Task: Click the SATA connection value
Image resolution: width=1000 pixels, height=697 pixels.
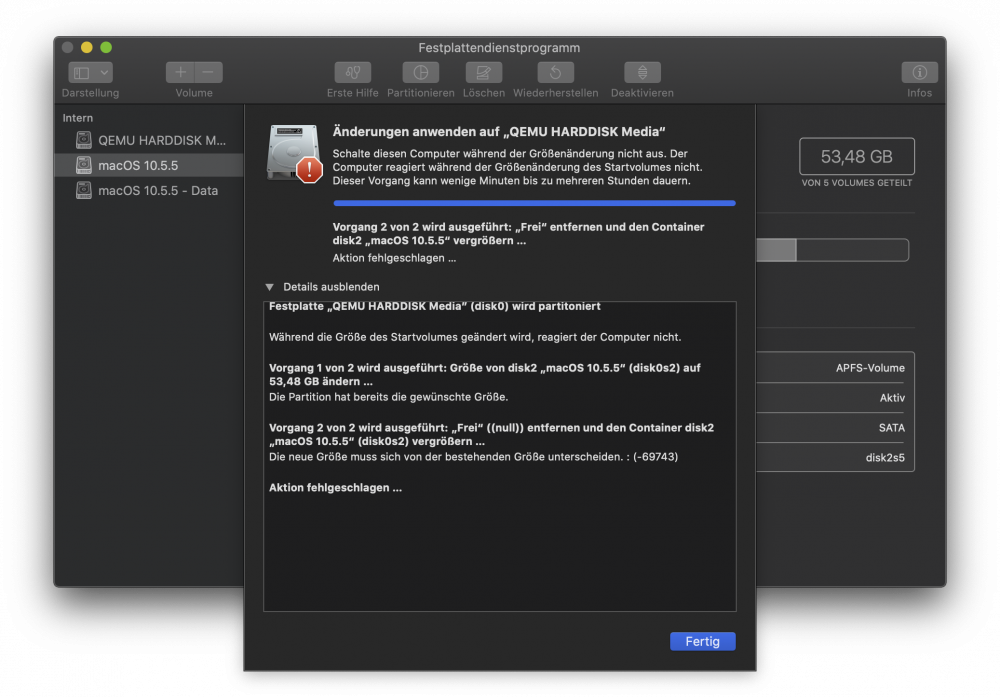Action: coord(892,428)
